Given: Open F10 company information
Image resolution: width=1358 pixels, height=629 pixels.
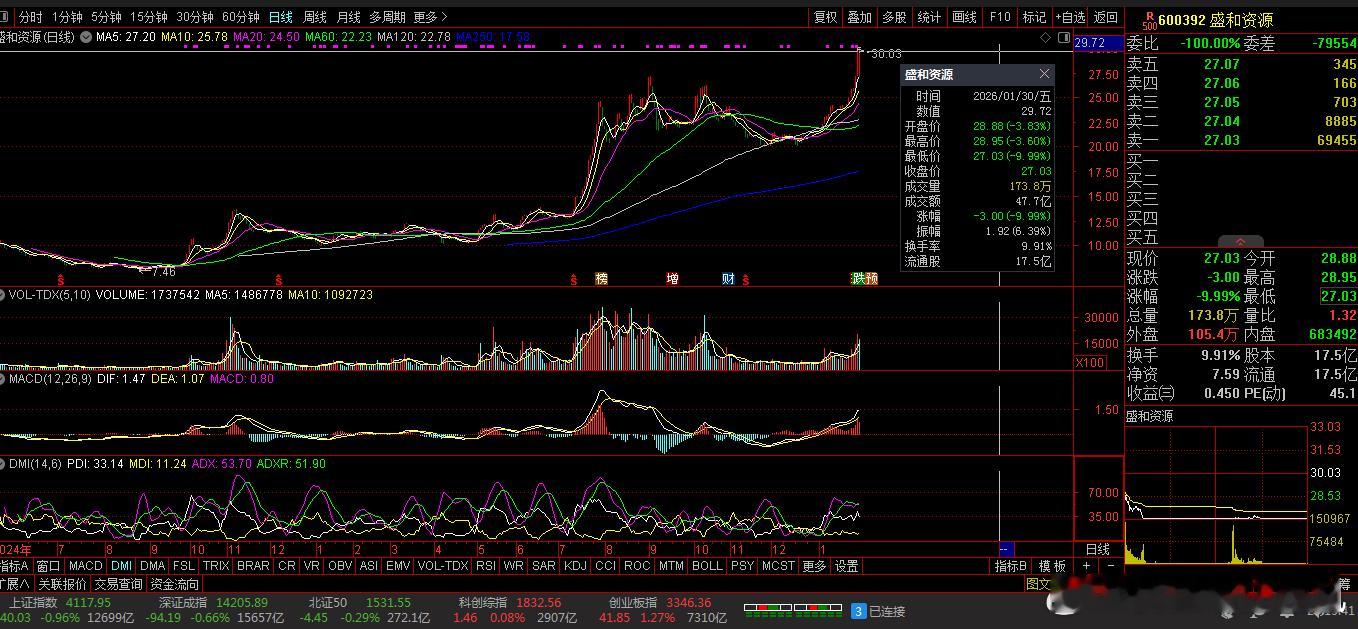Looking at the screenshot, I should (1000, 17).
